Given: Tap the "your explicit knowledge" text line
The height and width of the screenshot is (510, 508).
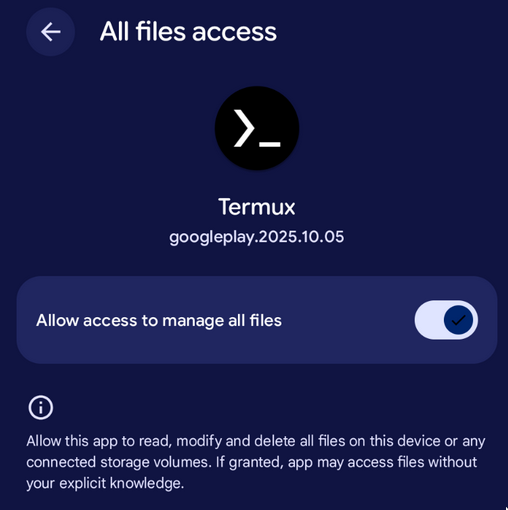Looking at the screenshot, I should click(105, 483).
